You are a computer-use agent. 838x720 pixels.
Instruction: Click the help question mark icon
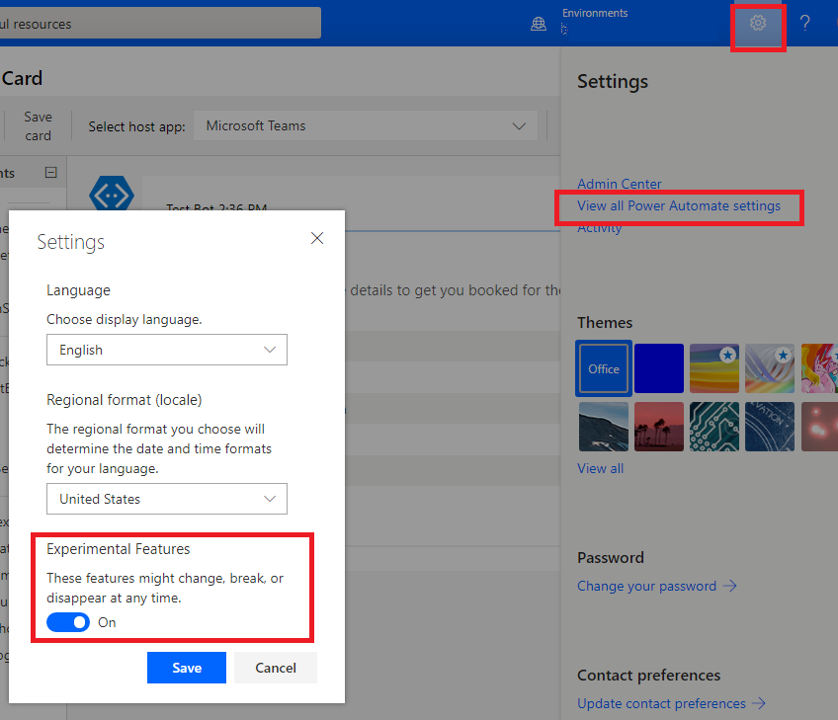point(804,23)
